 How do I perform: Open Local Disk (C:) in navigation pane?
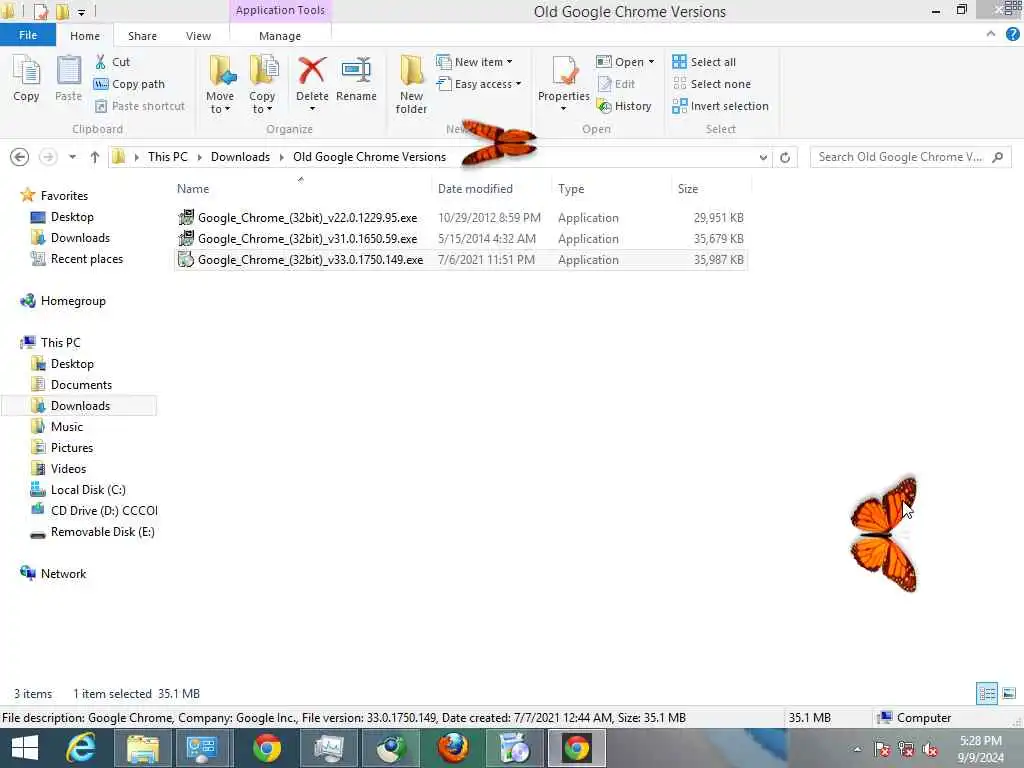88,490
